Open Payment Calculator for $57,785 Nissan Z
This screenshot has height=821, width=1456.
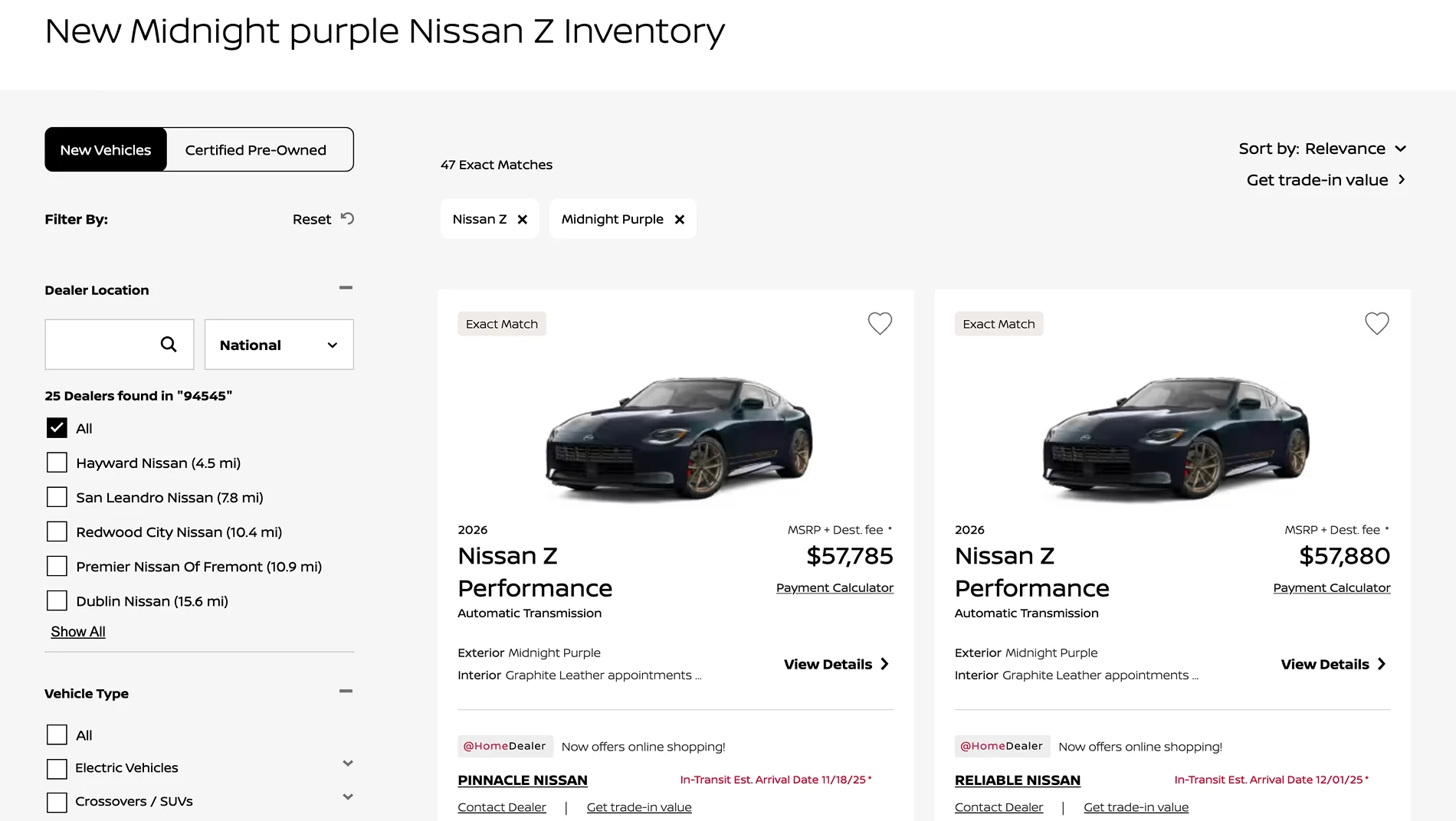[835, 588]
